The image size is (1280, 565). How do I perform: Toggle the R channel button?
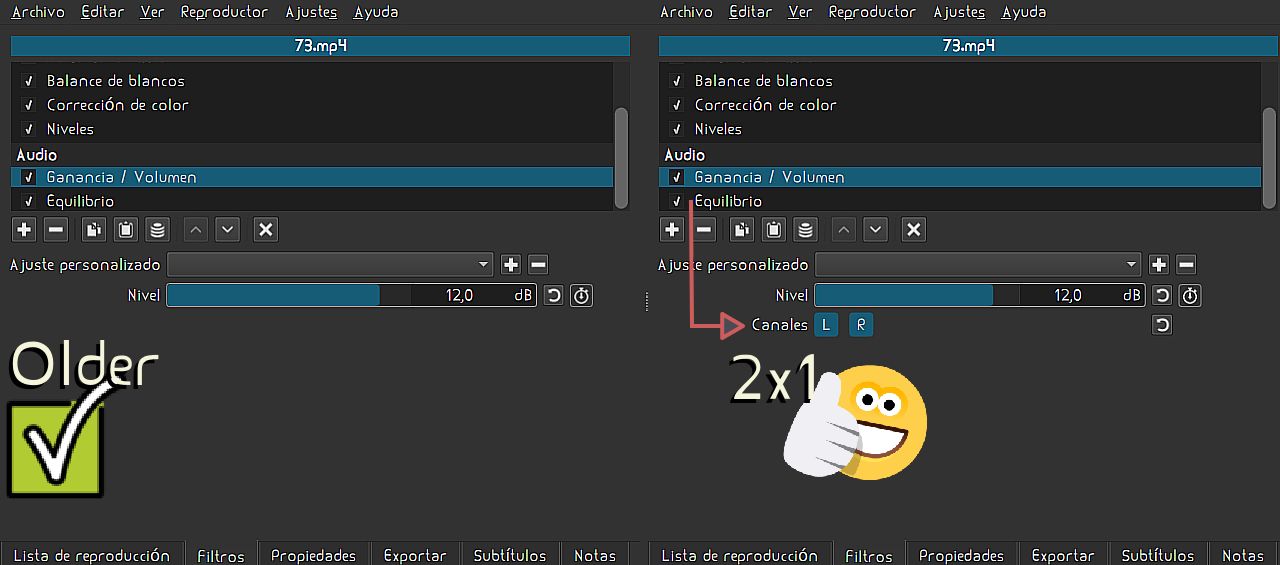coord(861,325)
